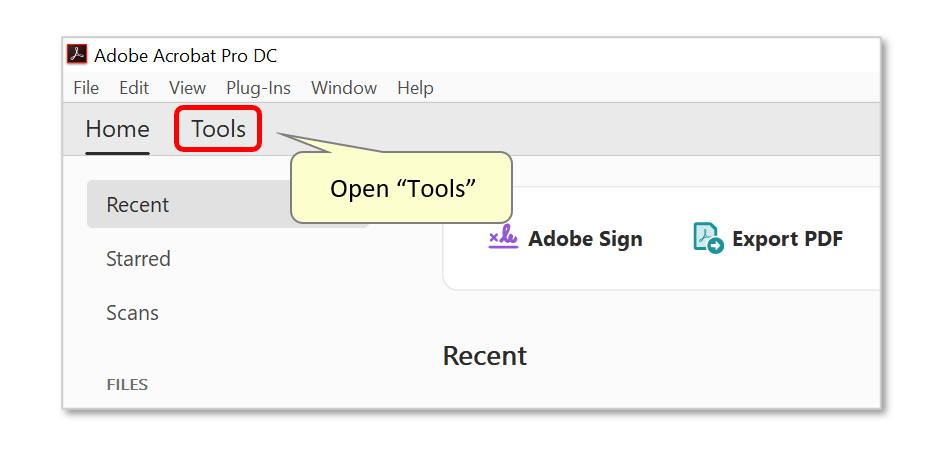This screenshot has height=450, width=951.
Task: Click the FILES section label
Action: coord(127,385)
